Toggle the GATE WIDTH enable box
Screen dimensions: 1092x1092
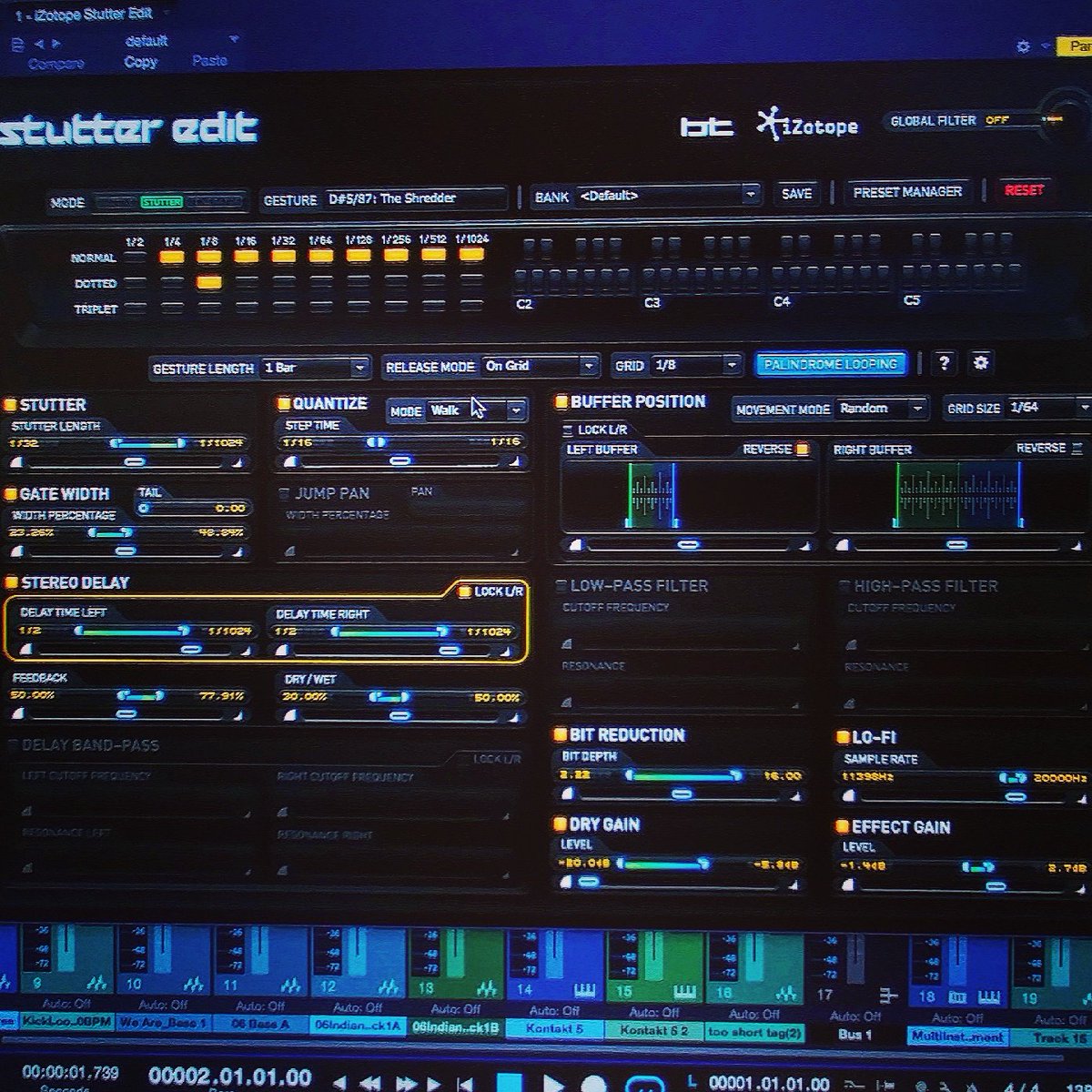pyautogui.click(x=11, y=494)
